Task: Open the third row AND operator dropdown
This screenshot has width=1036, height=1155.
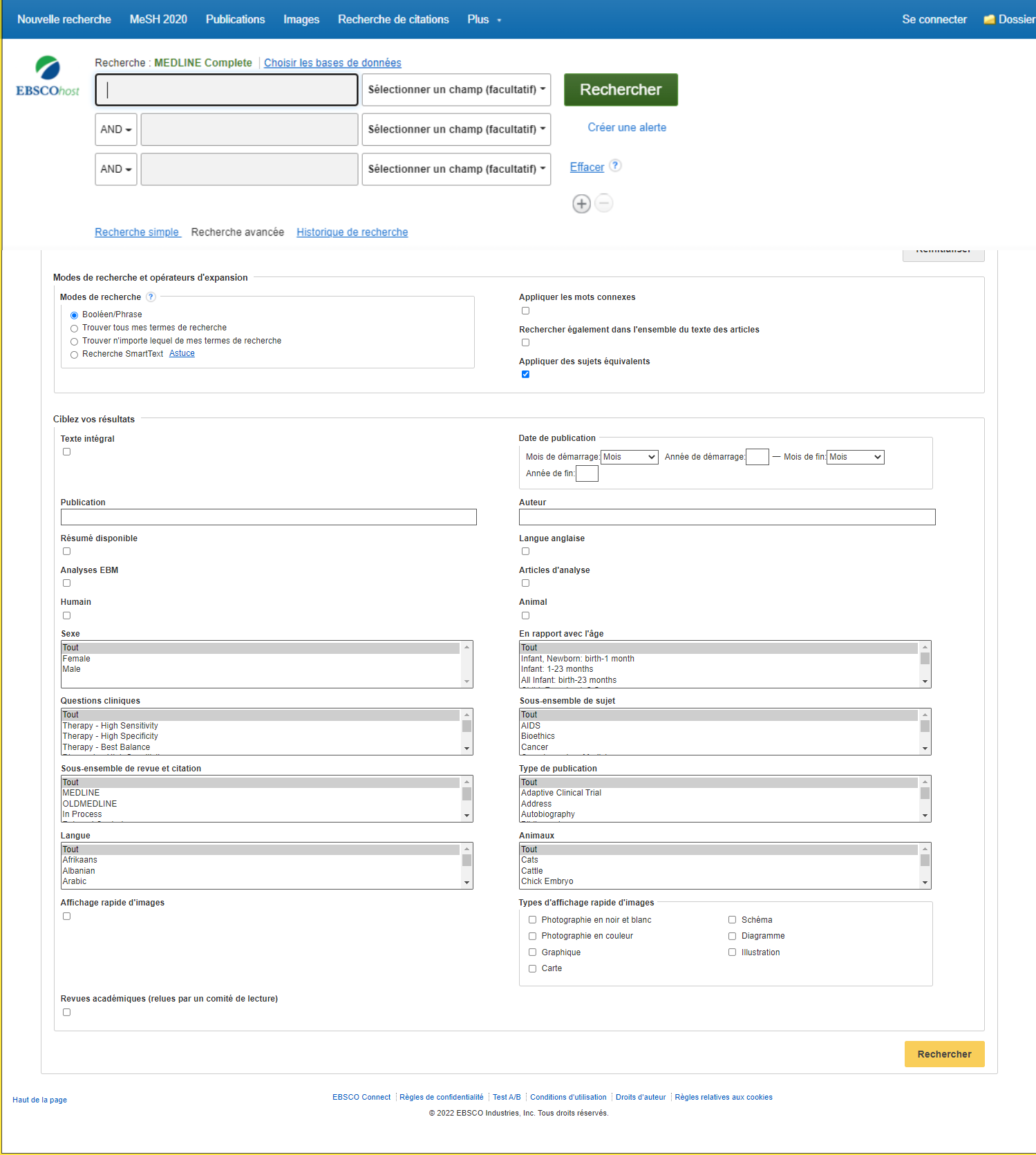Action: point(116,169)
